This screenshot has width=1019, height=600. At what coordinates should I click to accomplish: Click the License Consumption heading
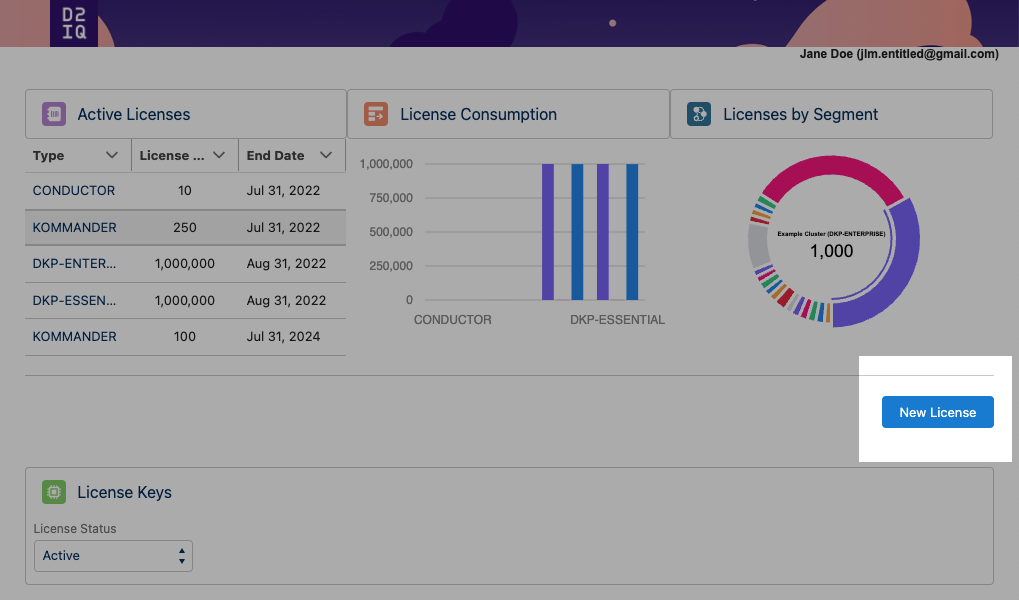point(478,114)
